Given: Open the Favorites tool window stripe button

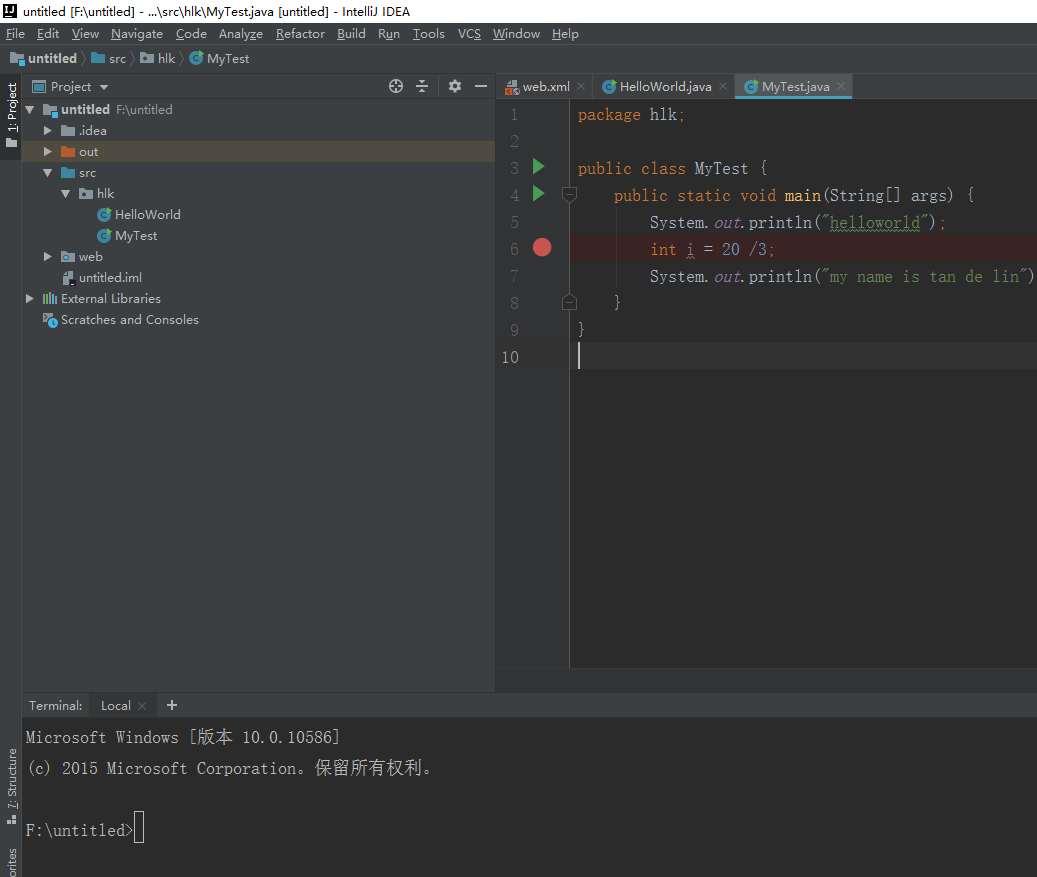Looking at the screenshot, I should [x=10, y=860].
